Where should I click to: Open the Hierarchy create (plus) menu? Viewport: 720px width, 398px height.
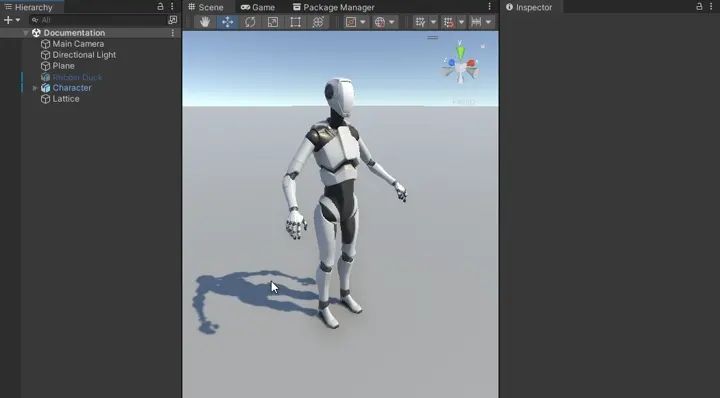coord(12,20)
